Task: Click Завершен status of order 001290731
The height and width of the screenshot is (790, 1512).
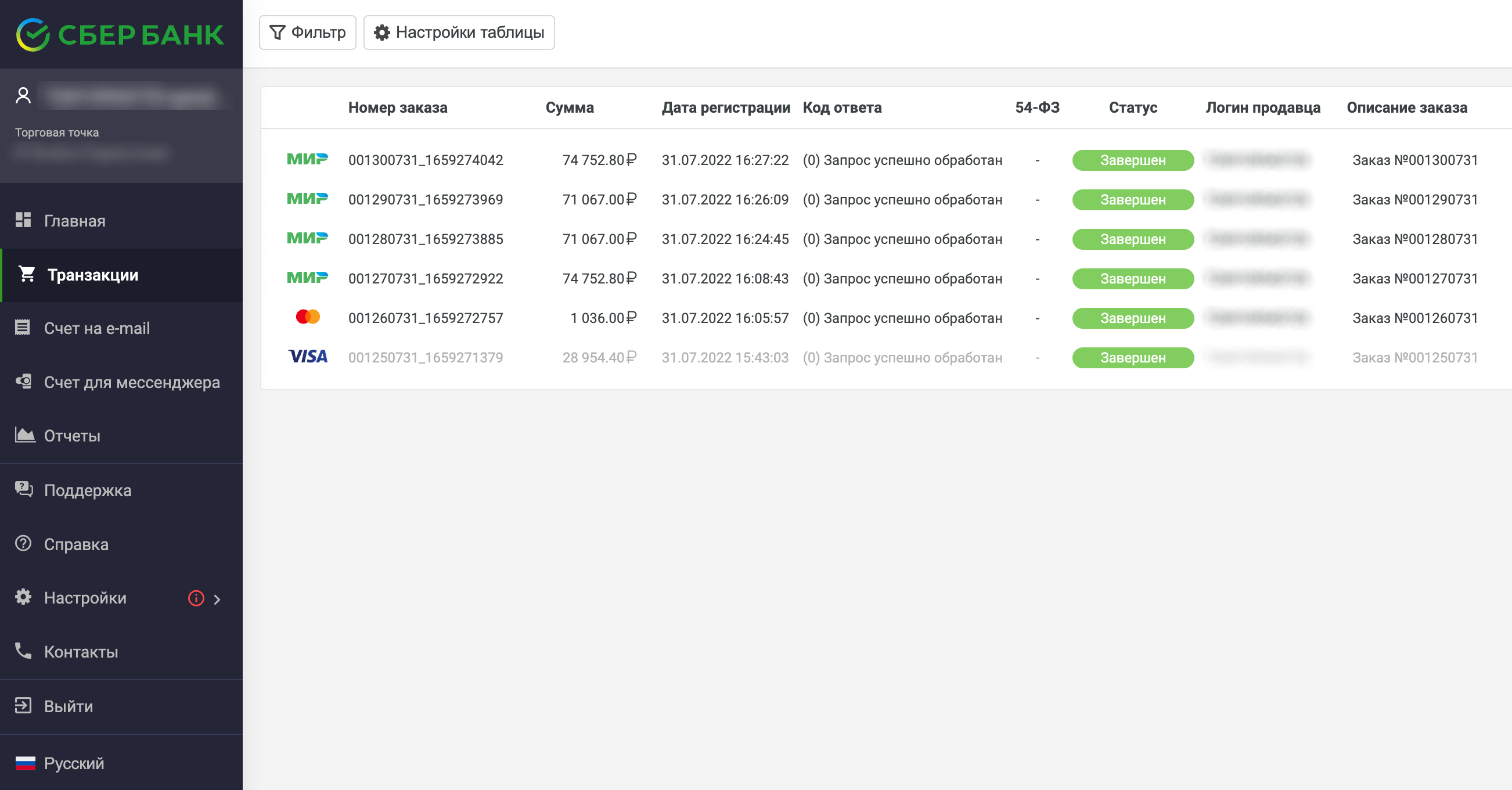Action: coord(1133,199)
